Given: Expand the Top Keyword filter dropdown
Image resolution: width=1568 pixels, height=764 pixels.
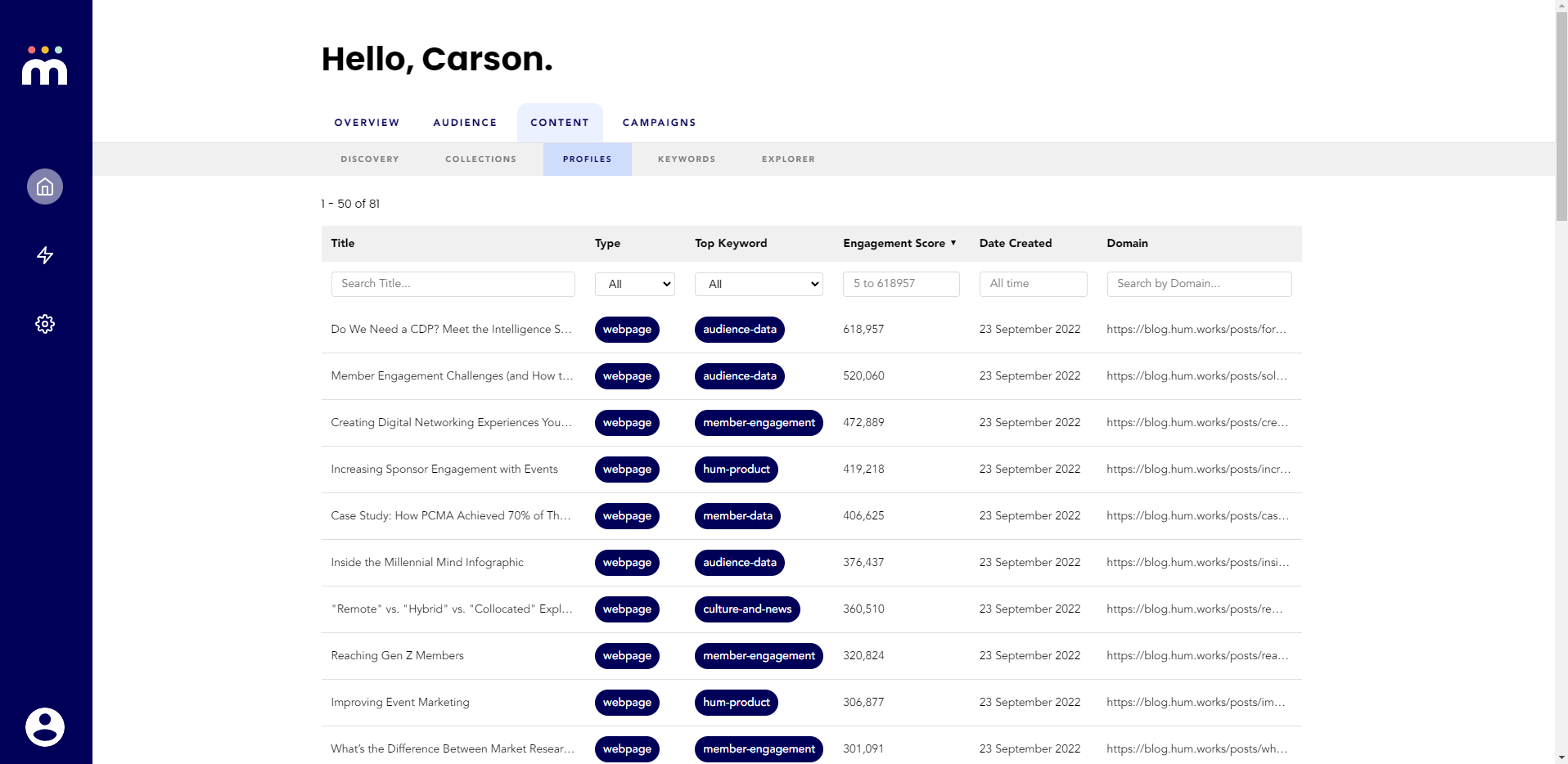Looking at the screenshot, I should click(x=759, y=284).
